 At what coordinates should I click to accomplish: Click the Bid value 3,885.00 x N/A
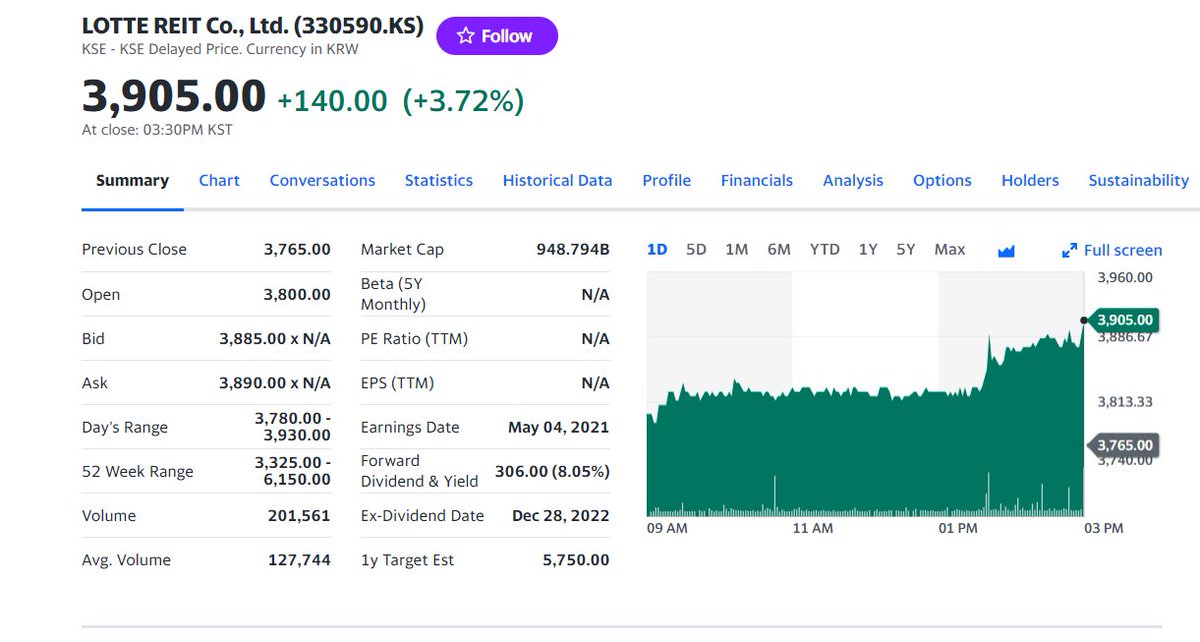(x=275, y=339)
